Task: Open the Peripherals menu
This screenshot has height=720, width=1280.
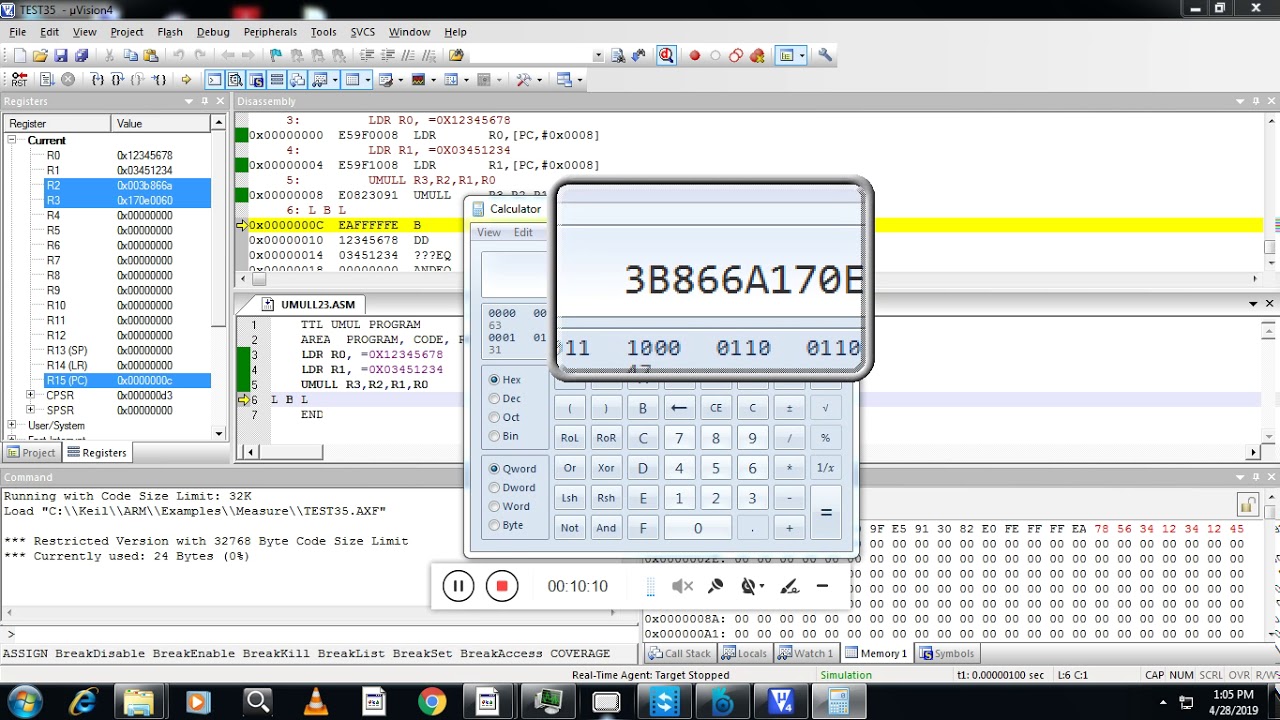Action: click(x=270, y=32)
